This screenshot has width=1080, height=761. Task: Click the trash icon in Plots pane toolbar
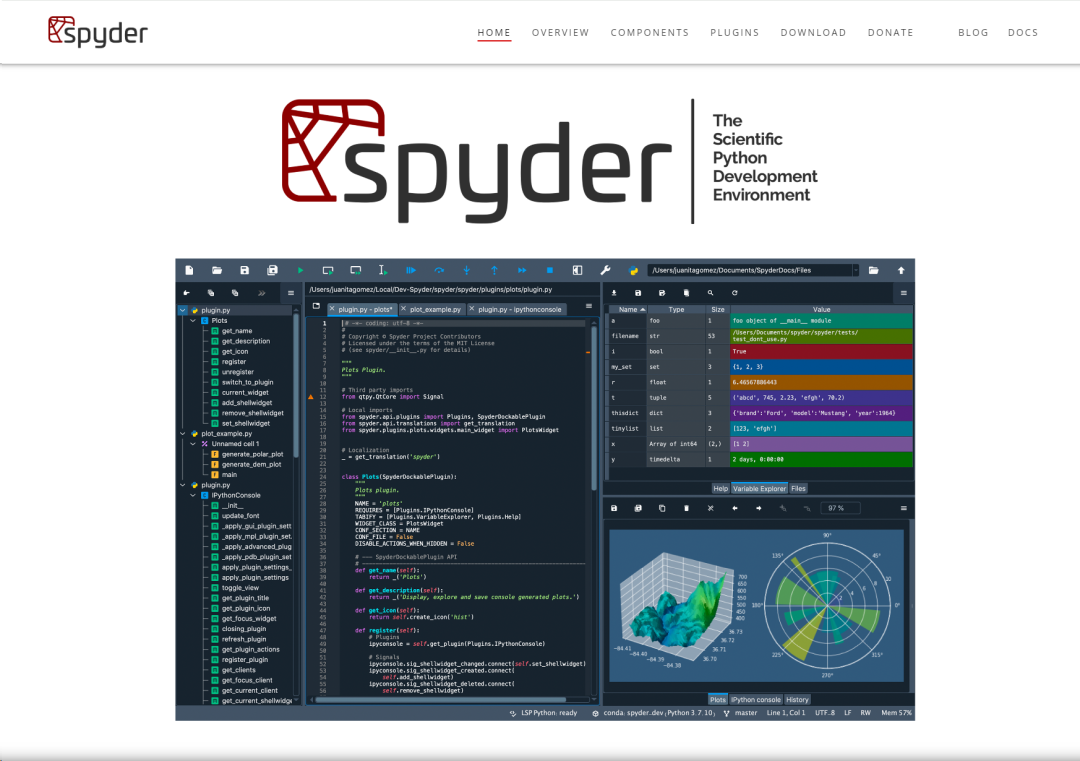tap(686, 508)
